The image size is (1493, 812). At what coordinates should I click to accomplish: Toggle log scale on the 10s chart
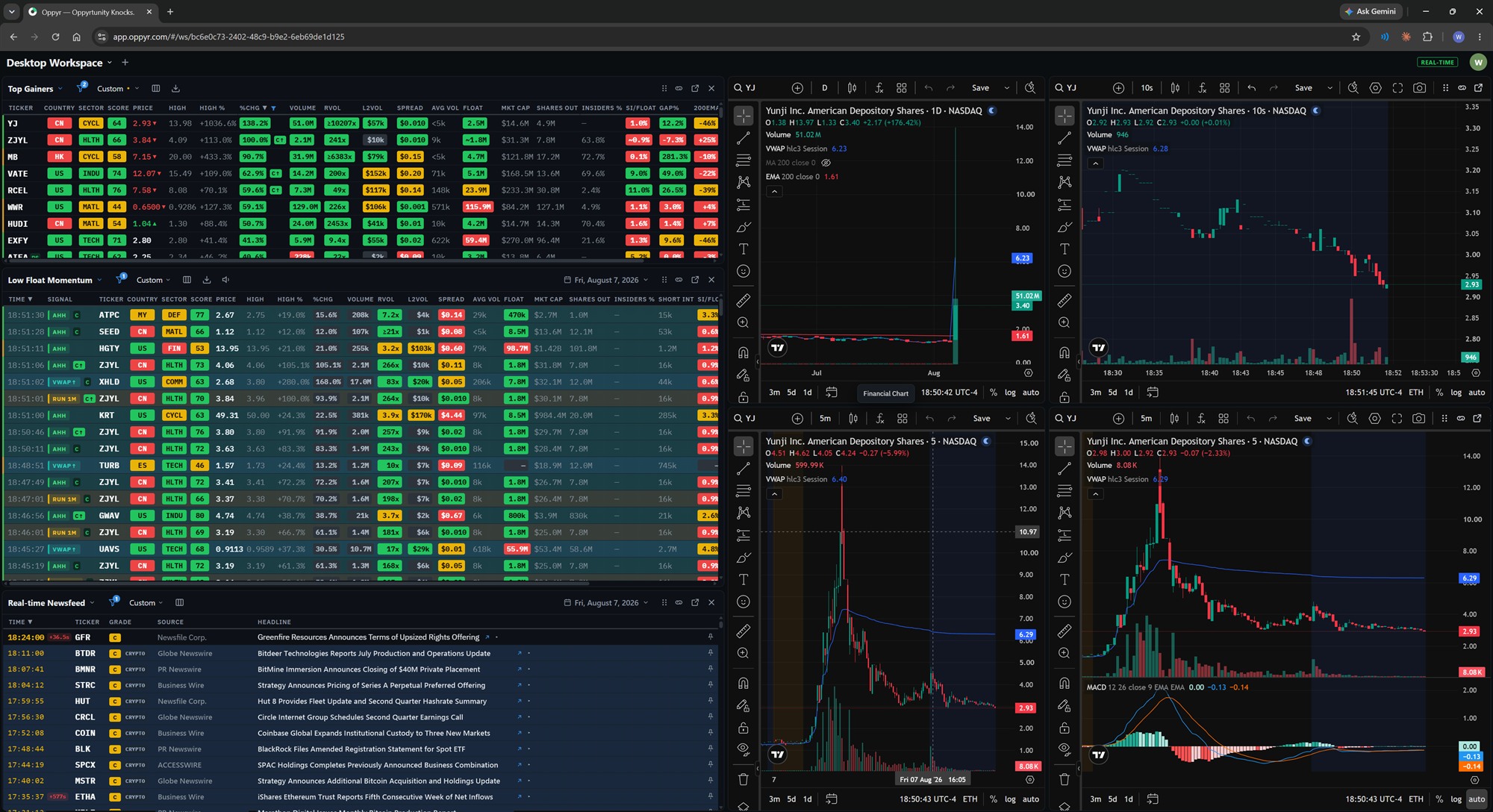pyautogui.click(x=1456, y=393)
